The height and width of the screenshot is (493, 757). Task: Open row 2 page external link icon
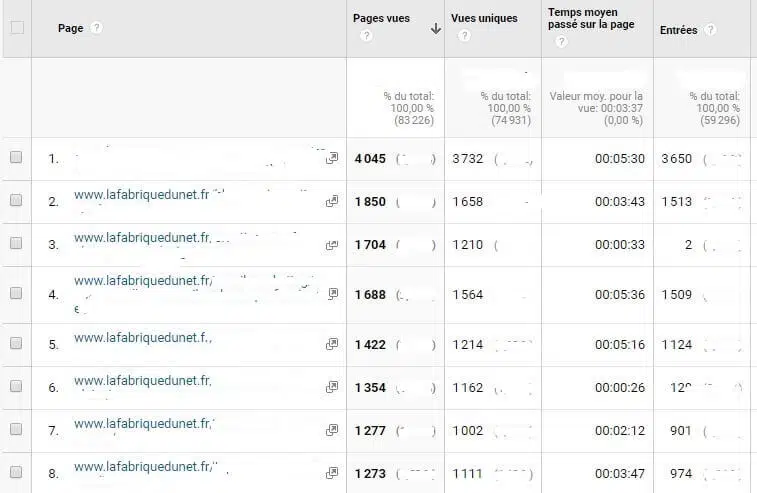332,201
